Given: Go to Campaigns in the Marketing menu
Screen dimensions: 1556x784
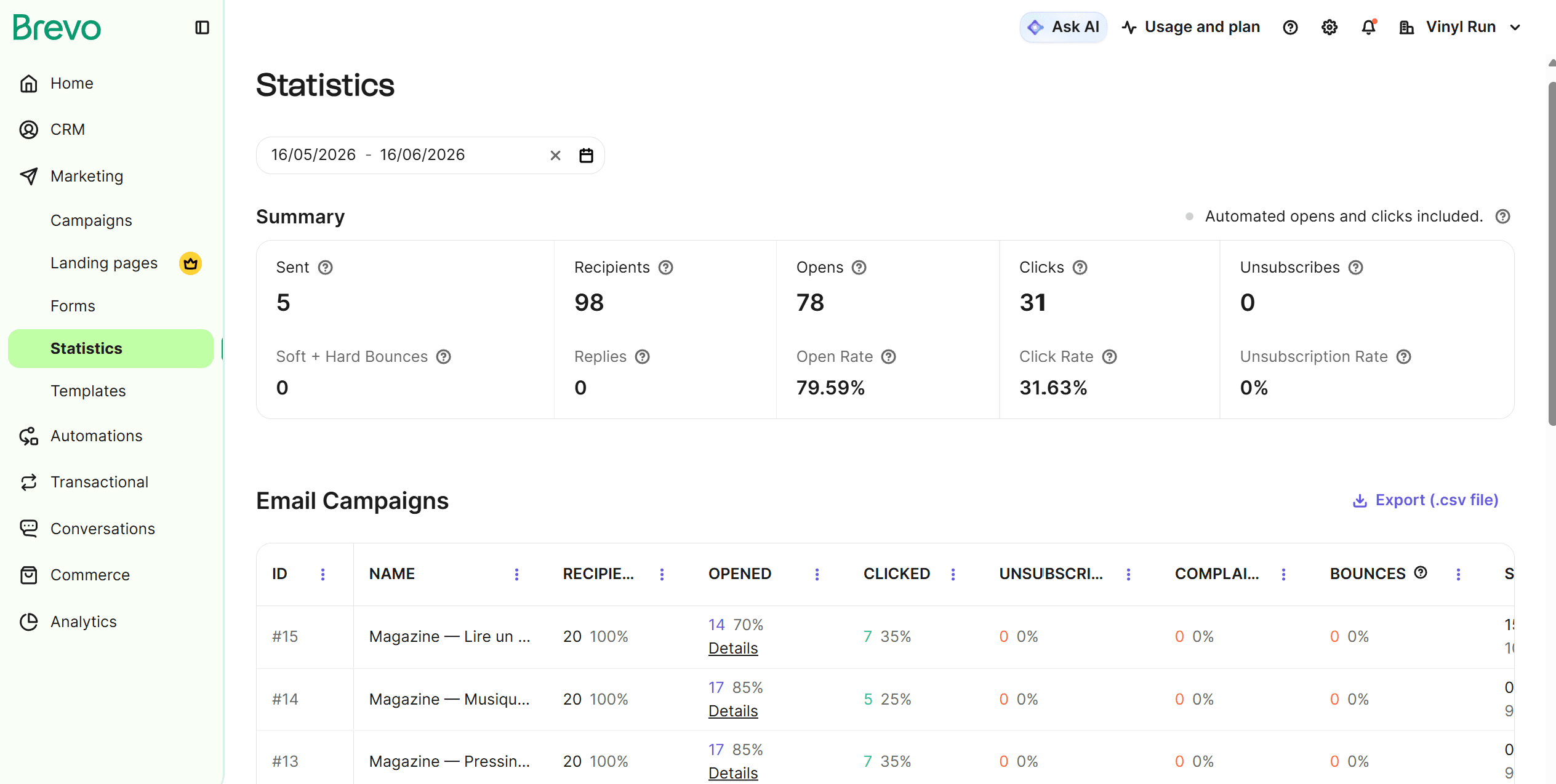Looking at the screenshot, I should (91, 220).
